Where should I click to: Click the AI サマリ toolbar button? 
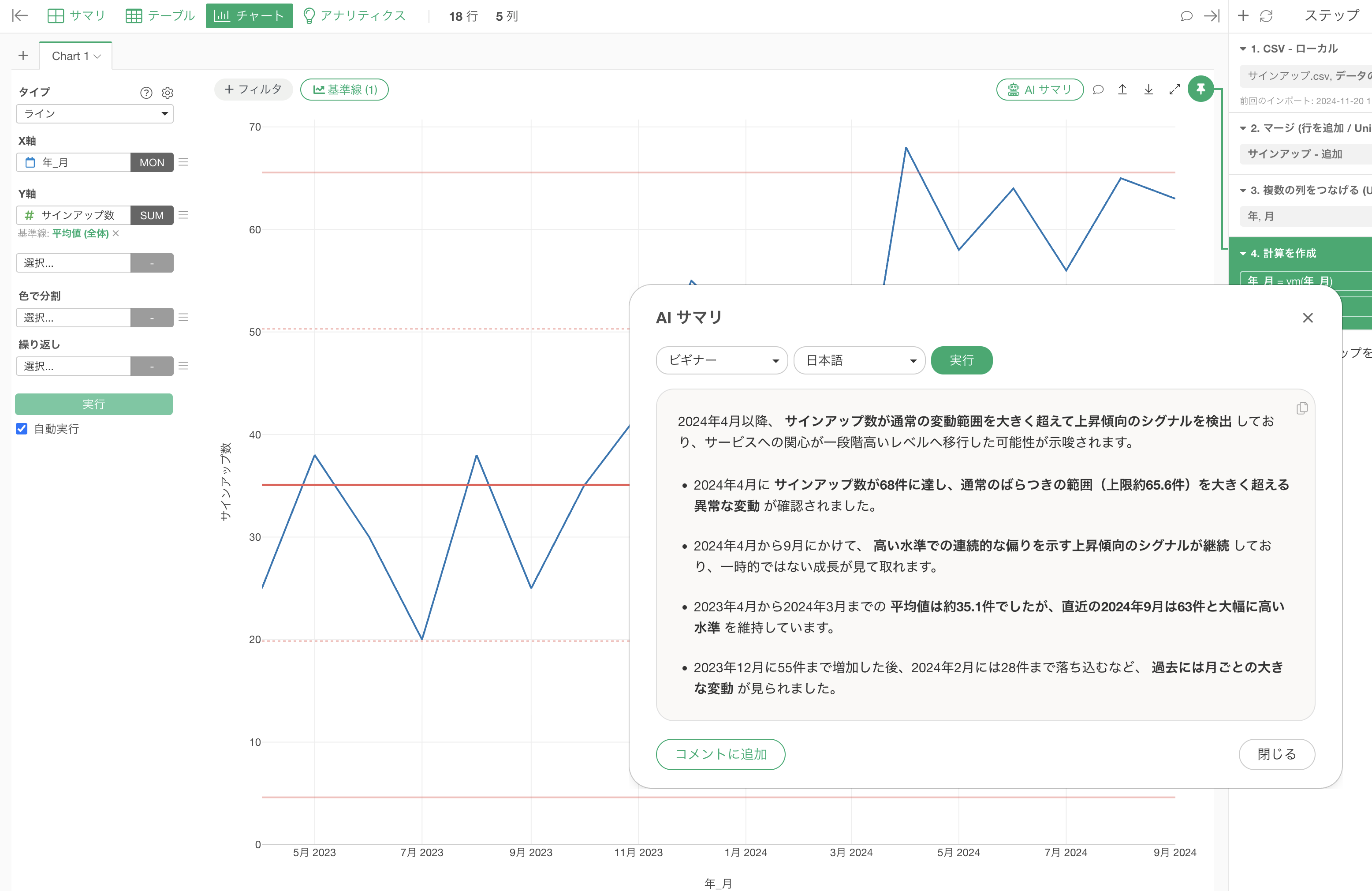[1040, 90]
